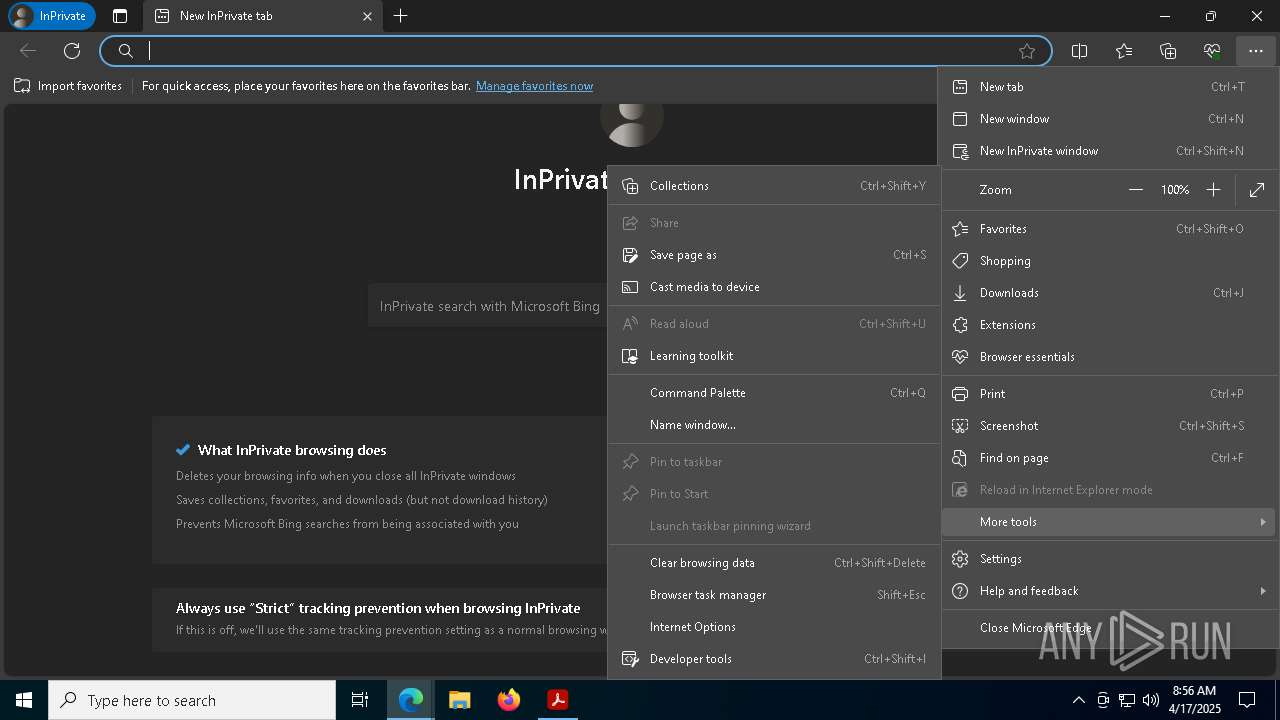Add page to favorites star icon
Viewport: 1280px width, 720px height.
pos(1027,51)
